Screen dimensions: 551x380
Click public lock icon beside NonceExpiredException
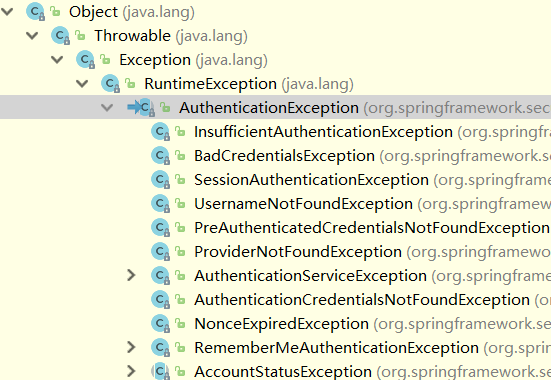[180, 323]
